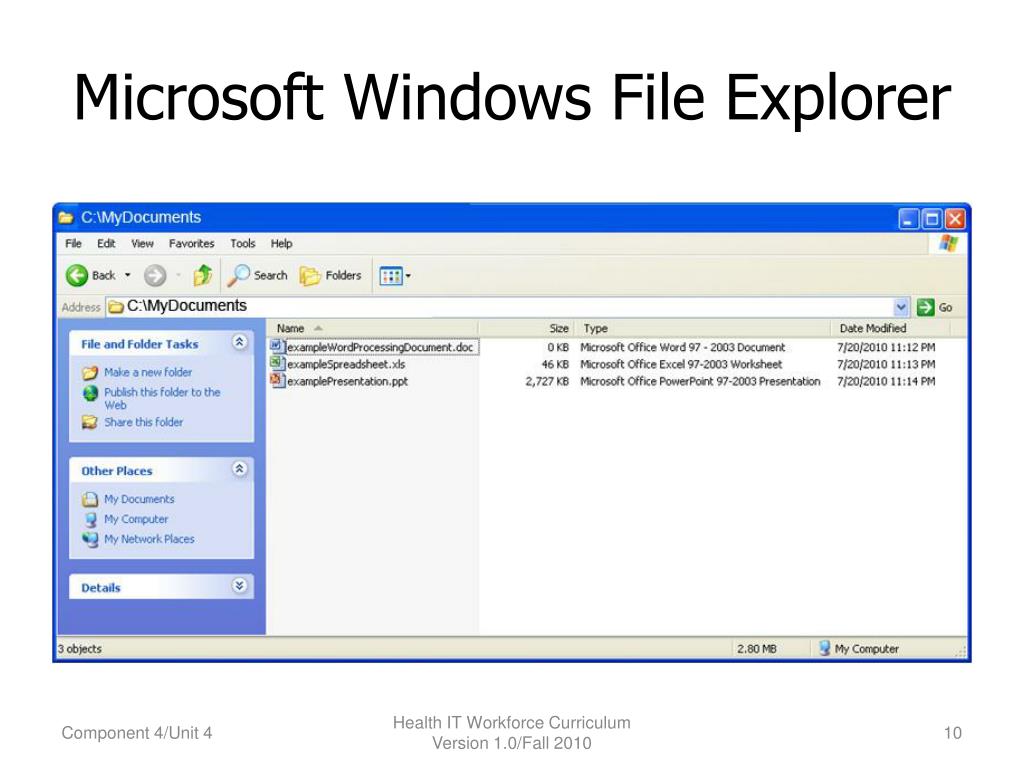This screenshot has height=768, width=1024.
Task: Click the Share this folder icon
Action: pos(90,423)
